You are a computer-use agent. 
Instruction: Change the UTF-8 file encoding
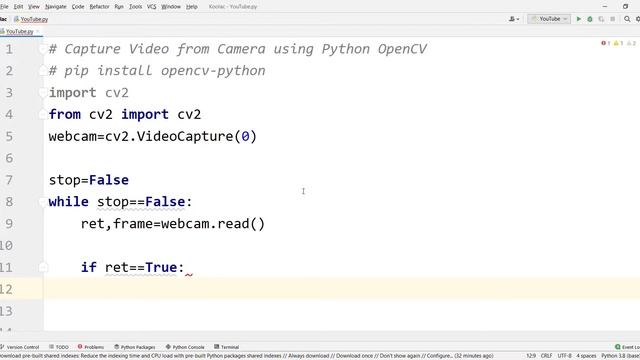pos(564,356)
